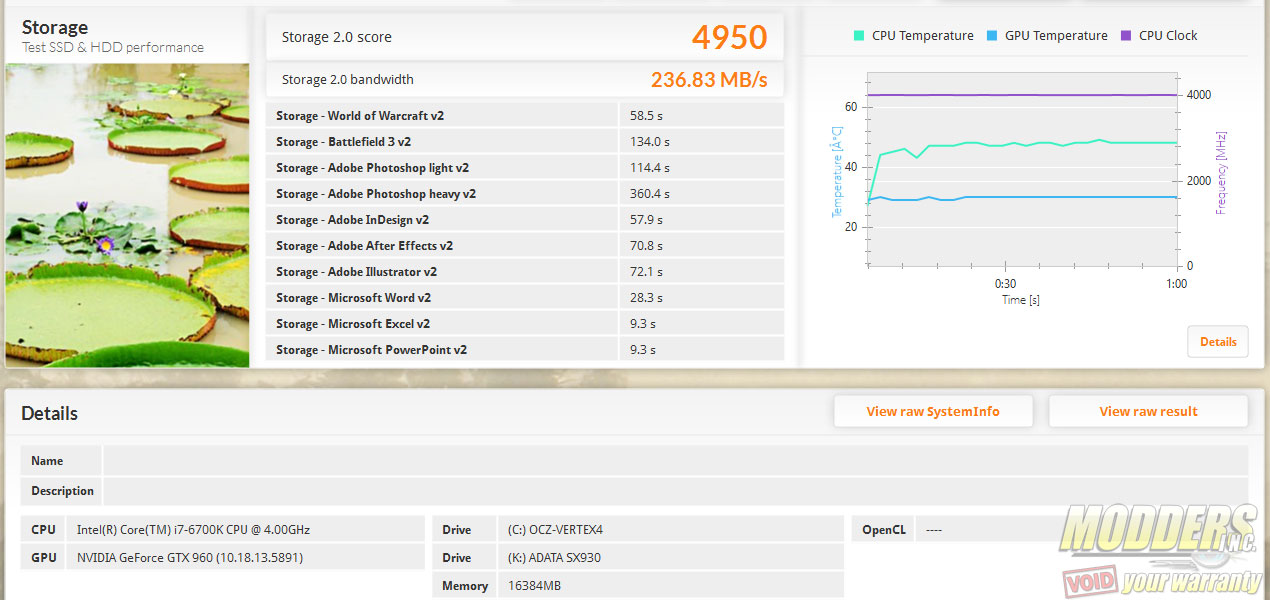Screen dimensions: 1270x600
Task: Click the 16384MB memory value
Action: pyautogui.click(x=534, y=586)
